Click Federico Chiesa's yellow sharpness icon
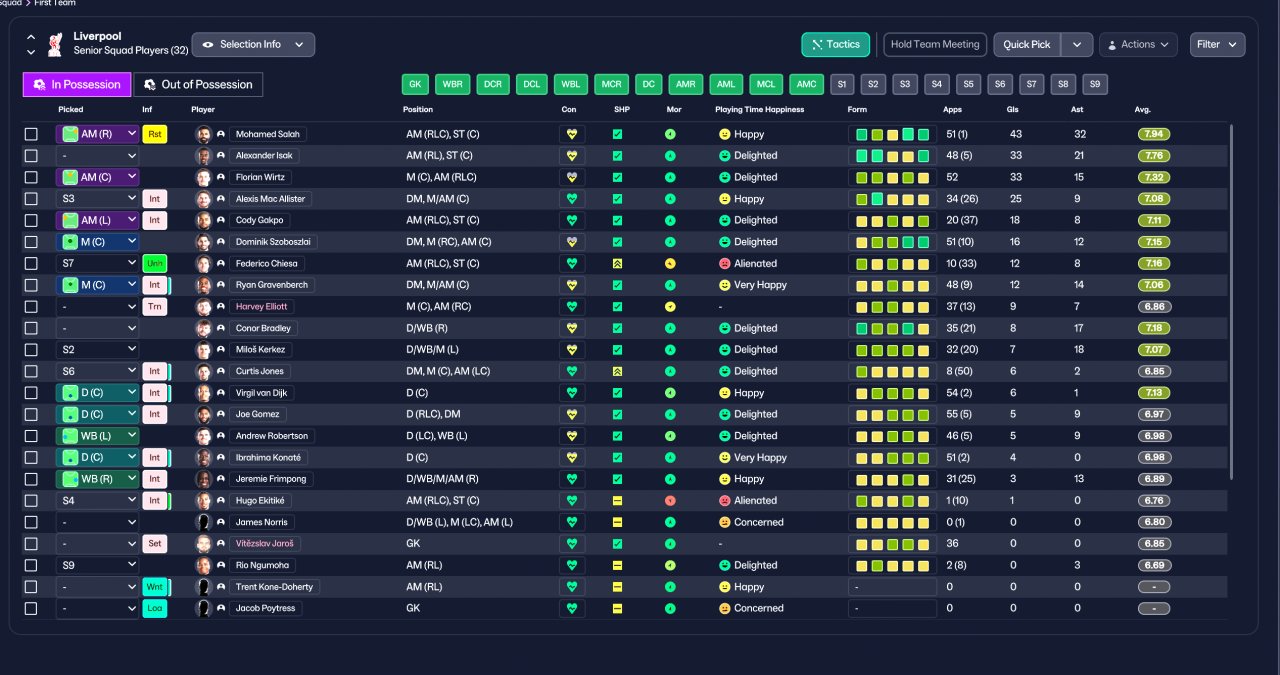 click(x=617, y=264)
